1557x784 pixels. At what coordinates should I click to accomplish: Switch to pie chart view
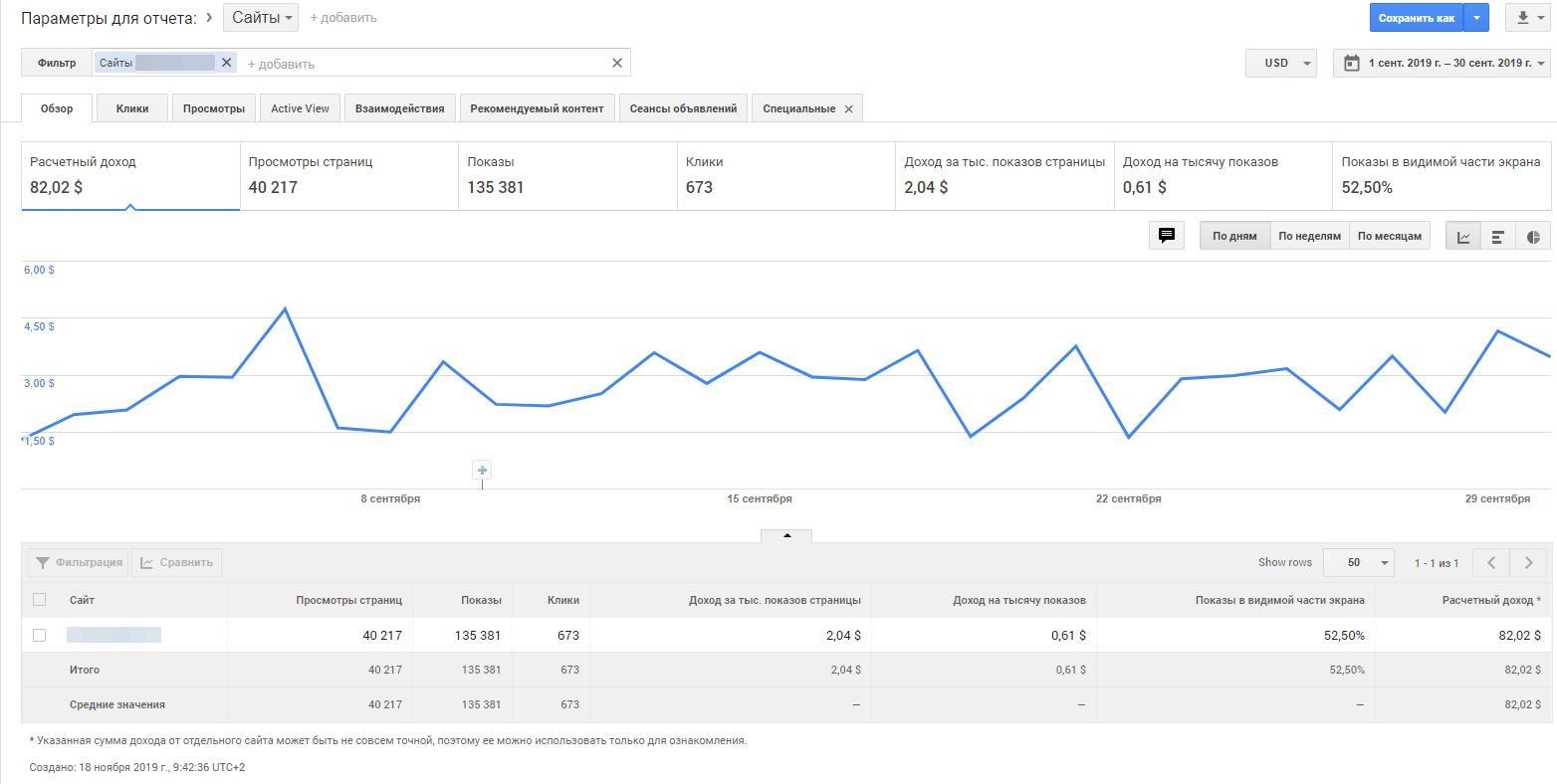point(1533,236)
